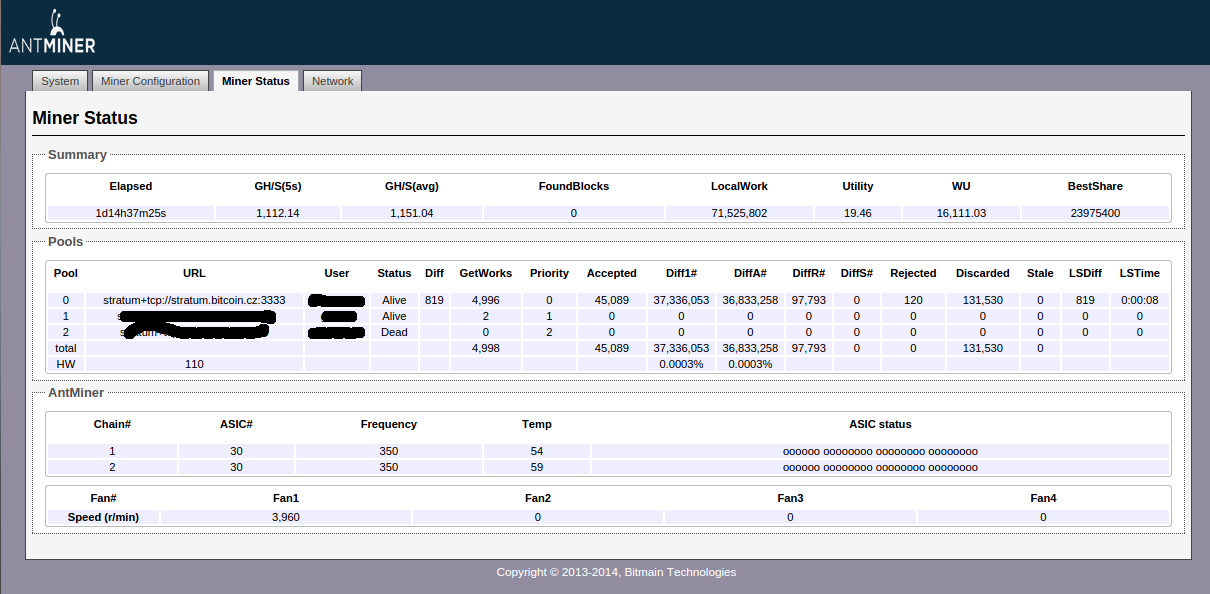Click the AntMiner section label
Viewport: 1210px width, 594px height.
pos(76,393)
